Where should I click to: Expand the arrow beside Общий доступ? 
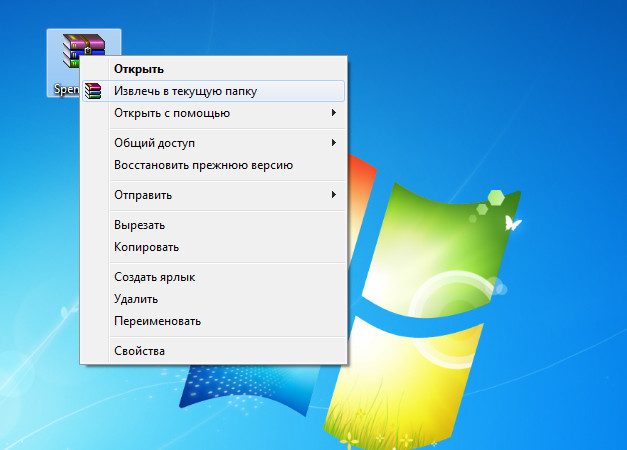pyautogui.click(x=333, y=142)
